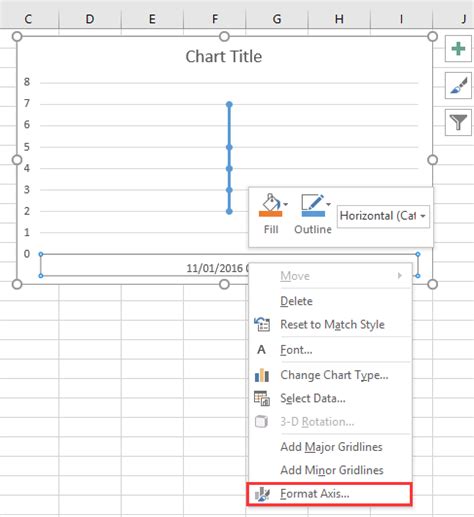This screenshot has width=474, height=517.
Task: Expand the Outline dropdown arrow
Action: (328, 204)
